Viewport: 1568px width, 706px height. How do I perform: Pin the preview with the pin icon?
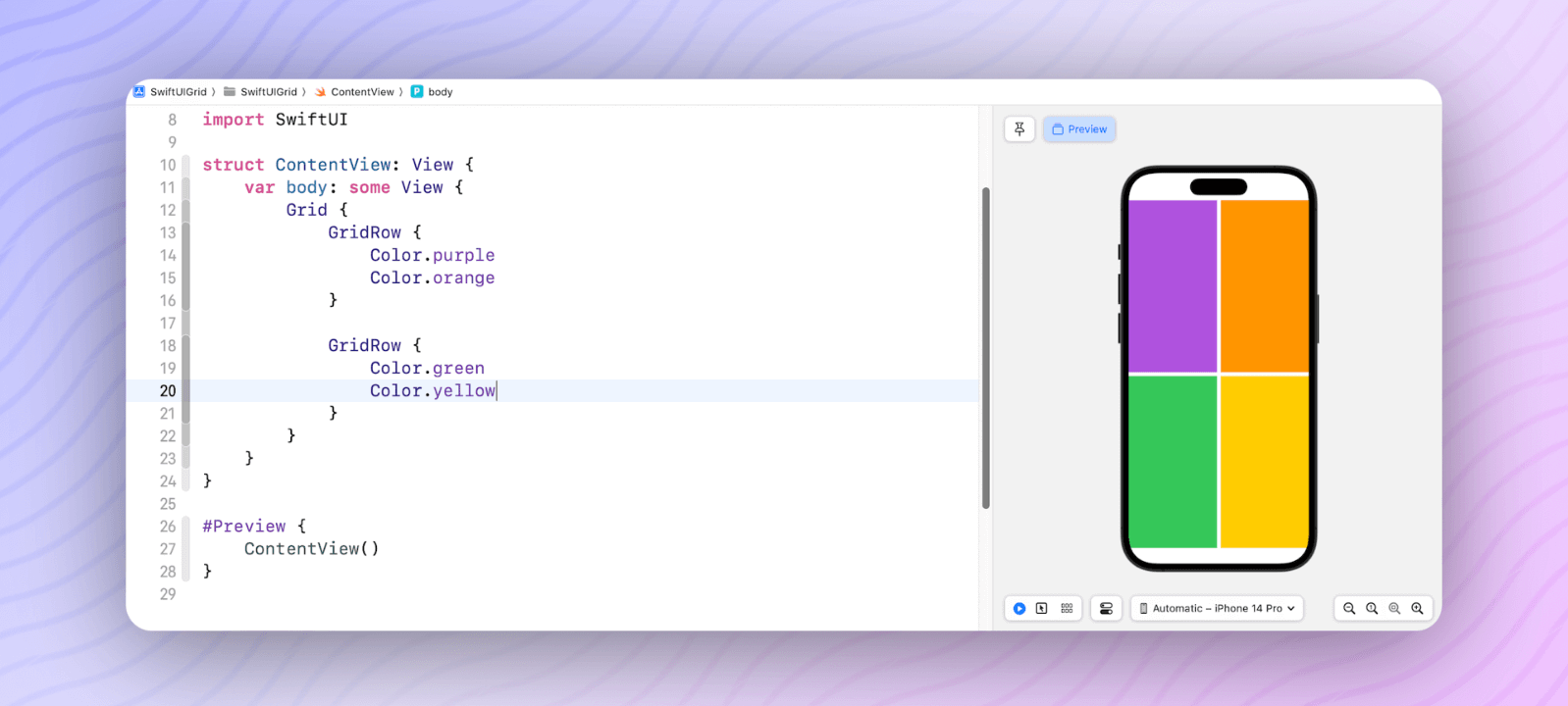tap(1019, 129)
